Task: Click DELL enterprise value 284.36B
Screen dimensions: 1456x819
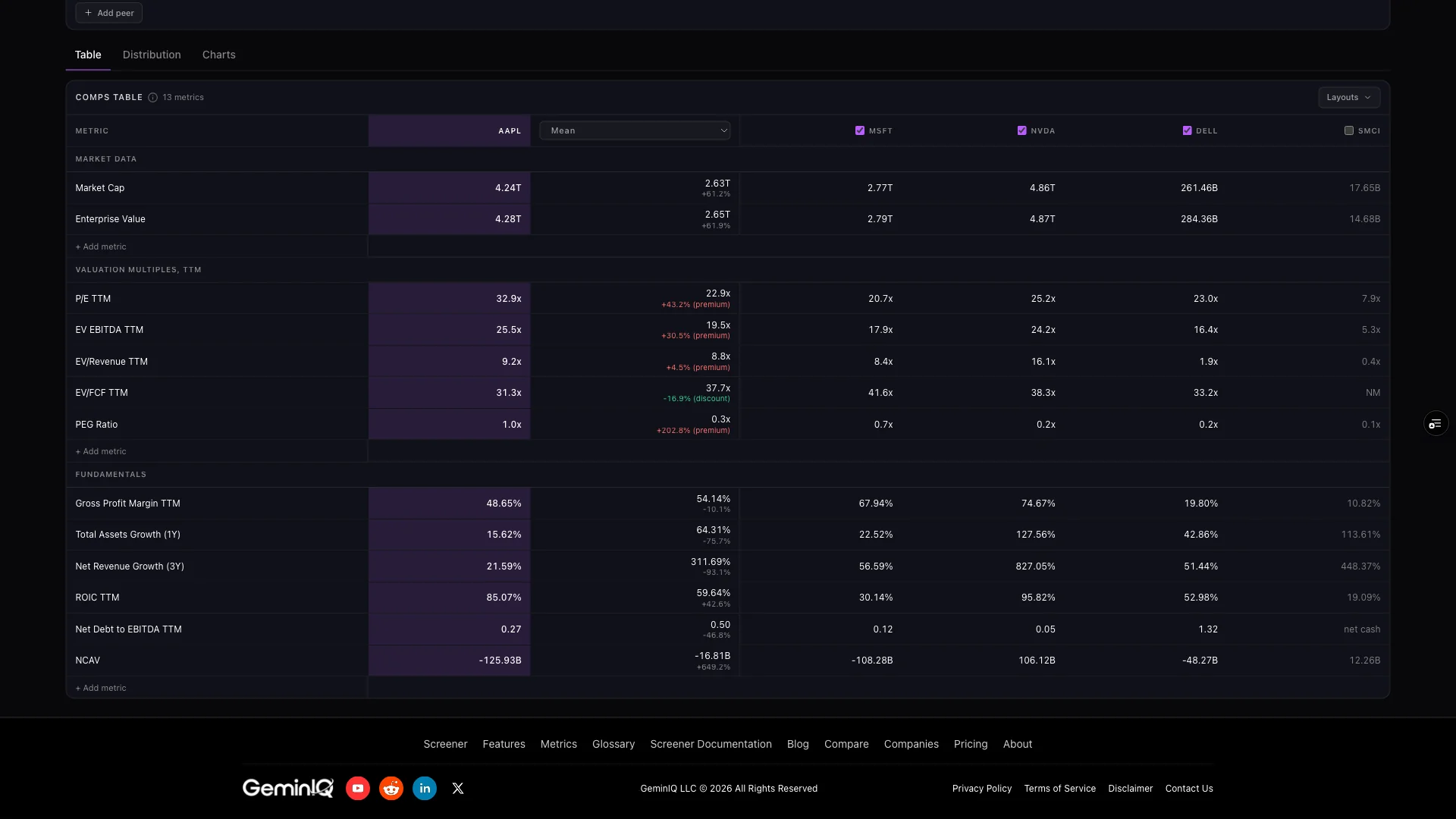Action: pyautogui.click(x=1199, y=219)
